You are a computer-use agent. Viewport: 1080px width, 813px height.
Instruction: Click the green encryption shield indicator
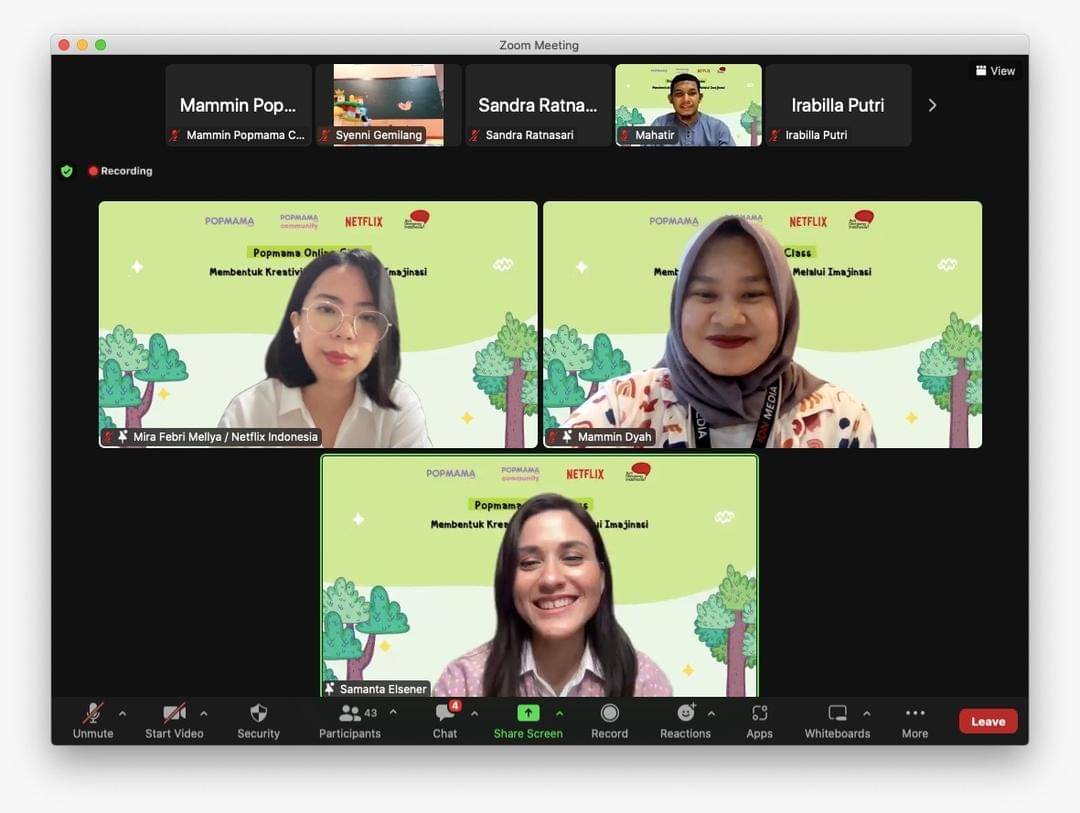[66, 171]
